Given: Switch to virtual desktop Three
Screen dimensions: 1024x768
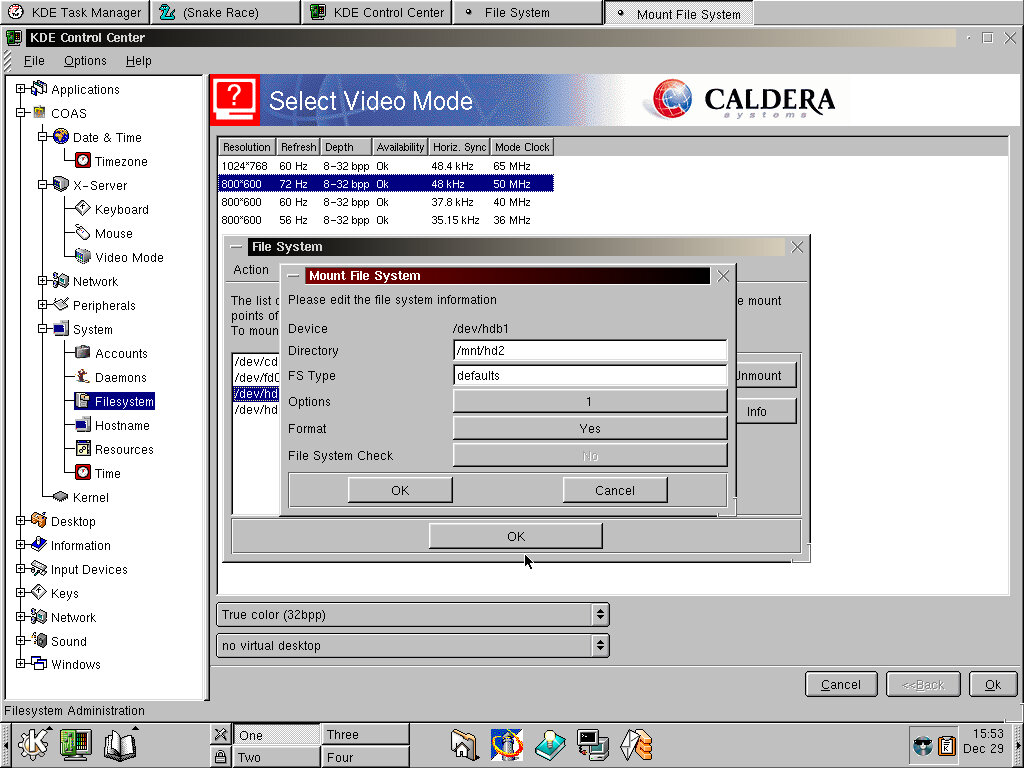Looking at the screenshot, I should click(365, 735).
